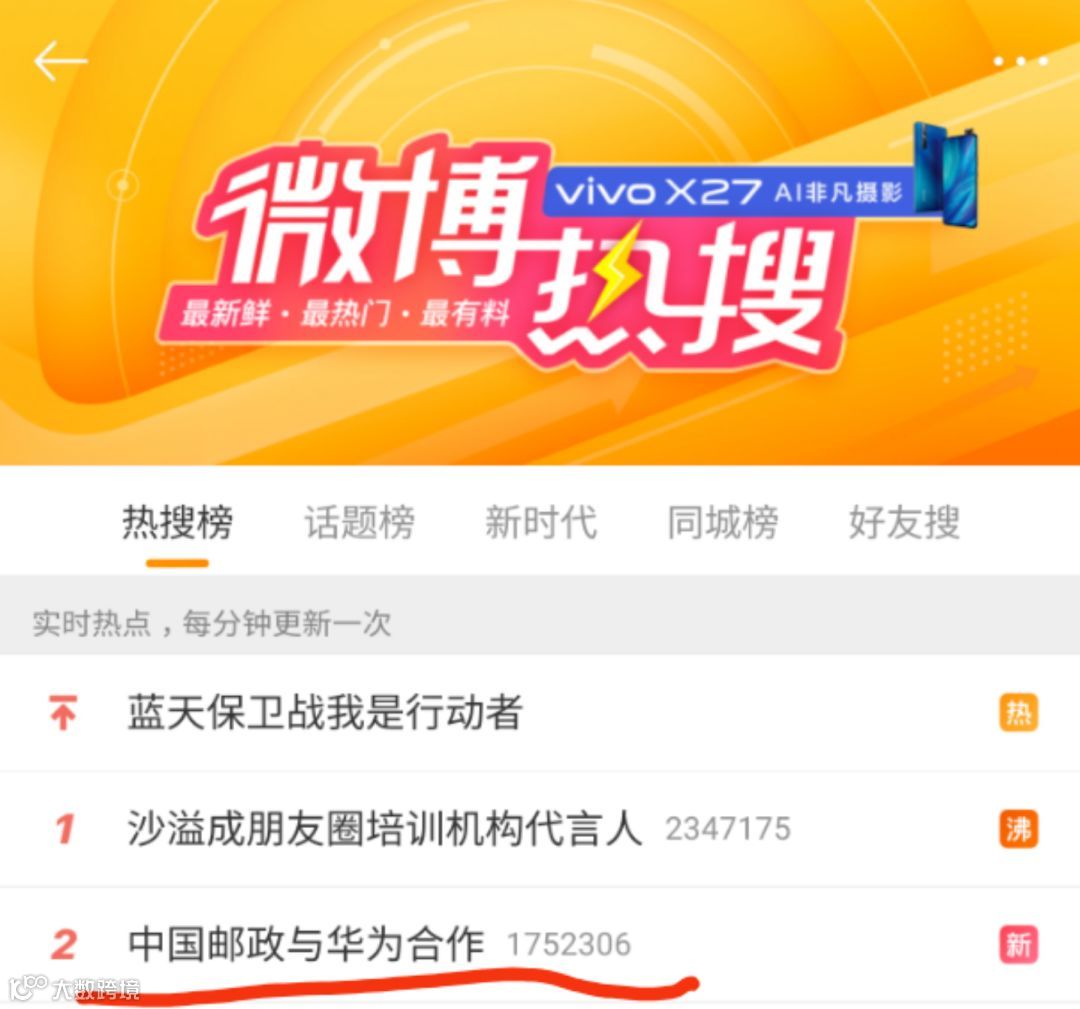Select the 热搜榜 tab

pos(178,522)
